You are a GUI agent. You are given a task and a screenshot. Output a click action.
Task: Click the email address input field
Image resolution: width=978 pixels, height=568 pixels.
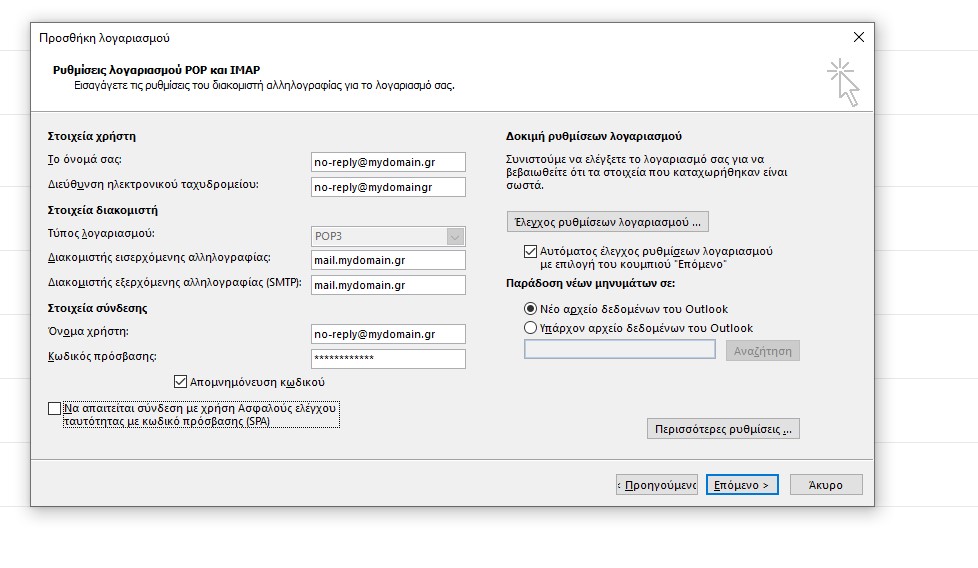[388, 187]
